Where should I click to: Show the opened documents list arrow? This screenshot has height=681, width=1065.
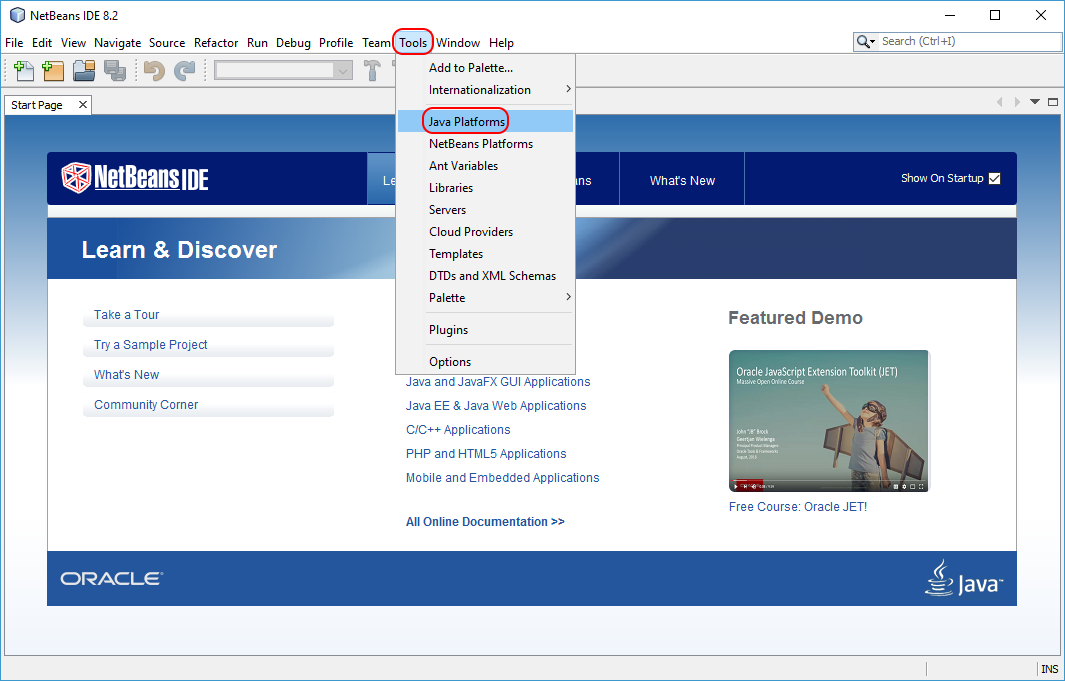click(x=1036, y=102)
